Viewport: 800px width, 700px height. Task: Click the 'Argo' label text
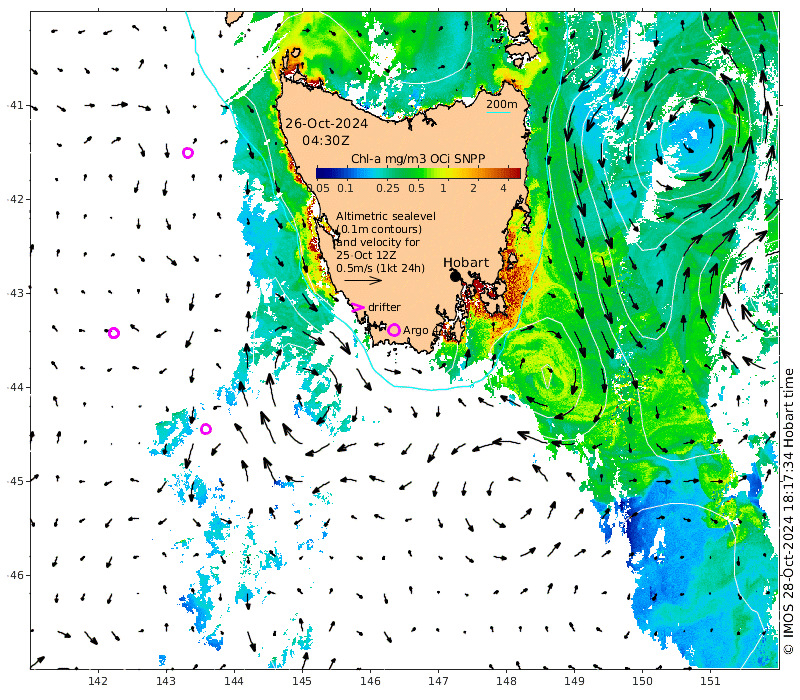click(x=415, y=331)
